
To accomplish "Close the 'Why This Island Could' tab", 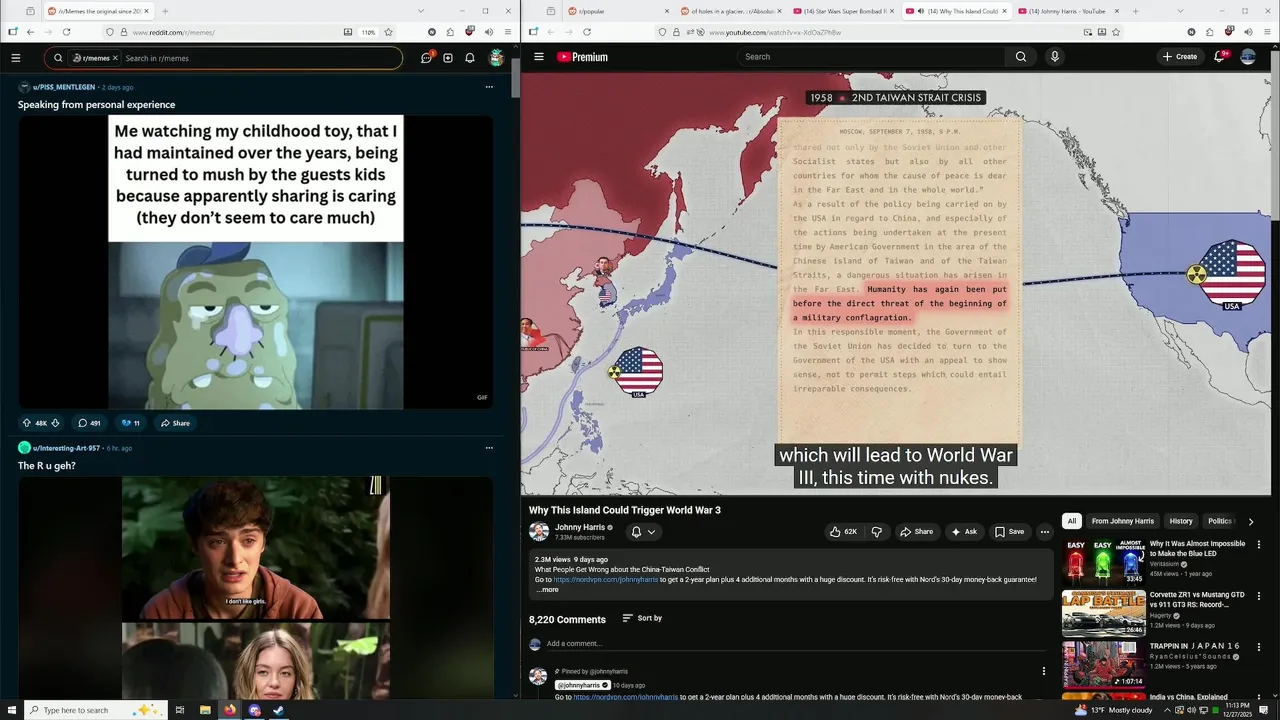I will point(1004,11).
